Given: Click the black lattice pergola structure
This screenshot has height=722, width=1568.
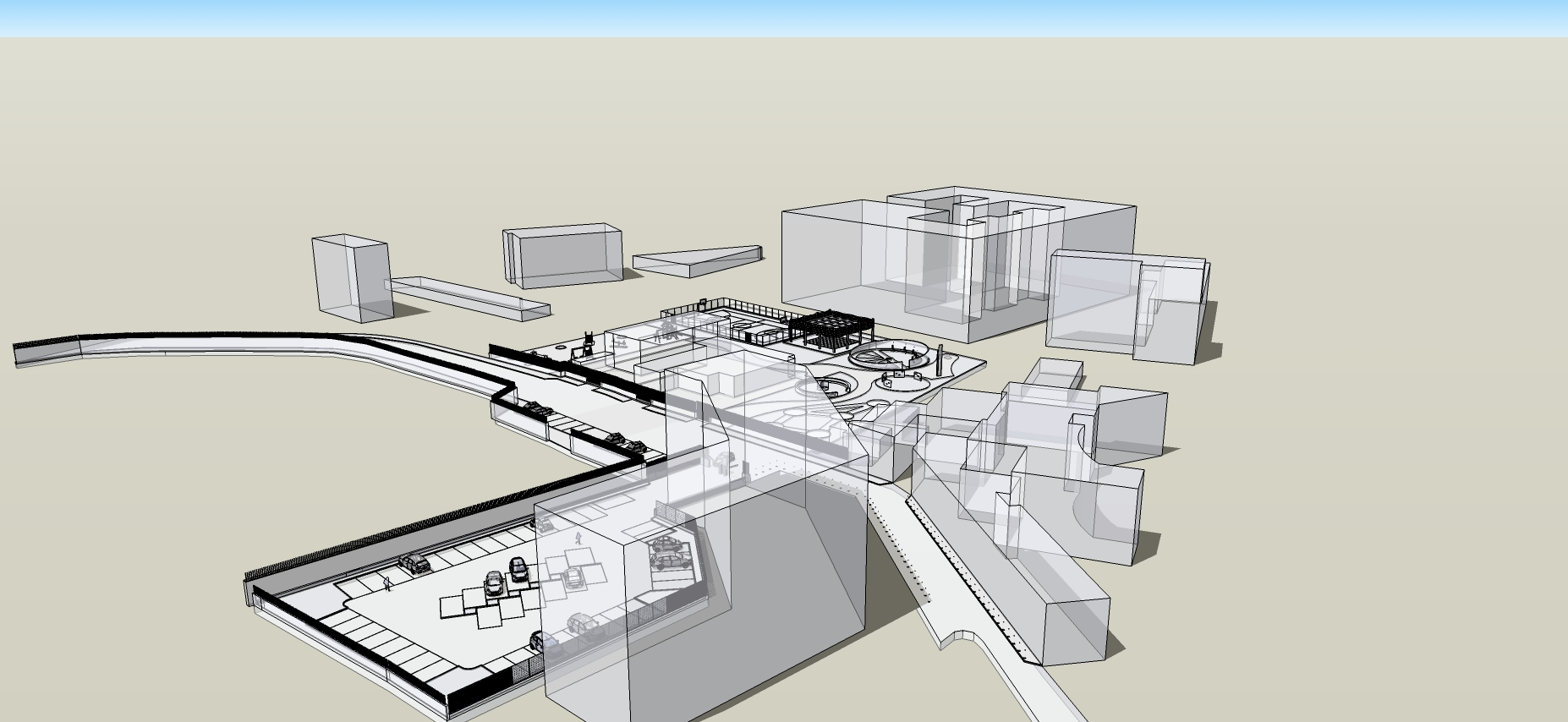Looking at the screenshot, I should (x=830, y=329).
